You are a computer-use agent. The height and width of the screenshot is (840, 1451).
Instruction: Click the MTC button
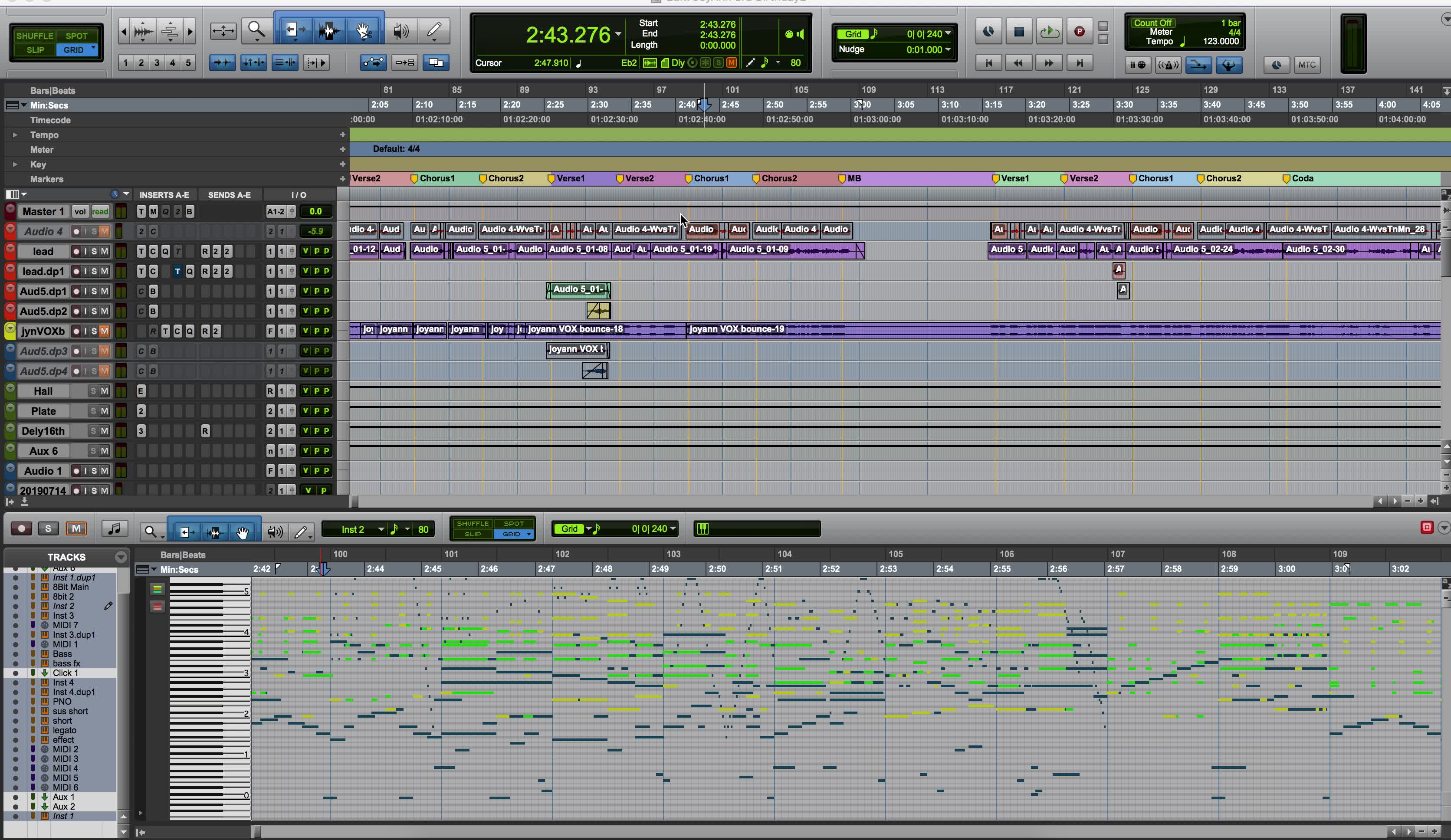click(1307, 65)
